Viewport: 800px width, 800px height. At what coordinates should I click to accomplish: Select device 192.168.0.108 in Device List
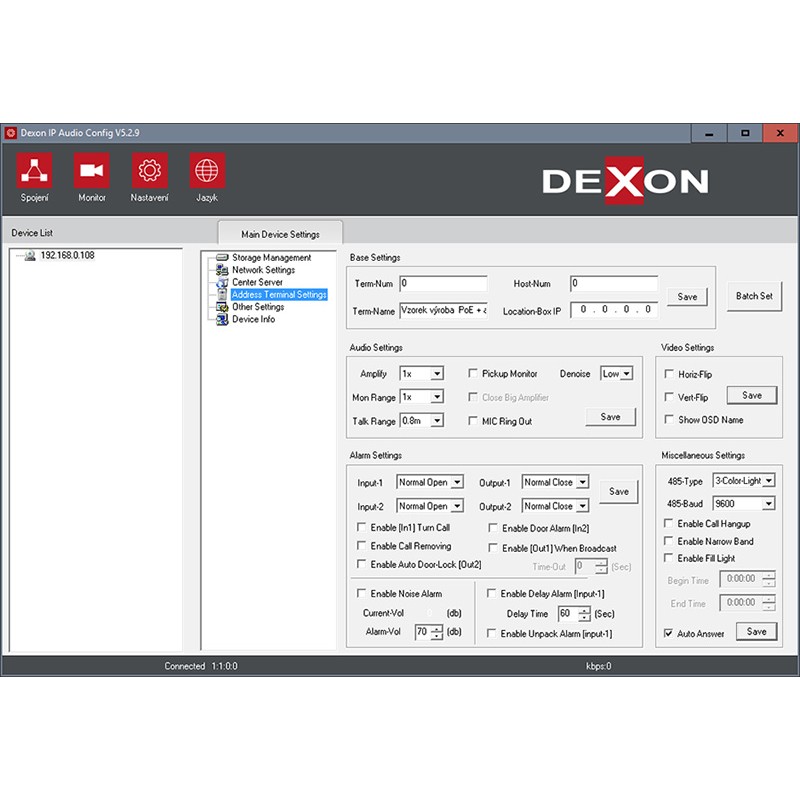point(67,256)
